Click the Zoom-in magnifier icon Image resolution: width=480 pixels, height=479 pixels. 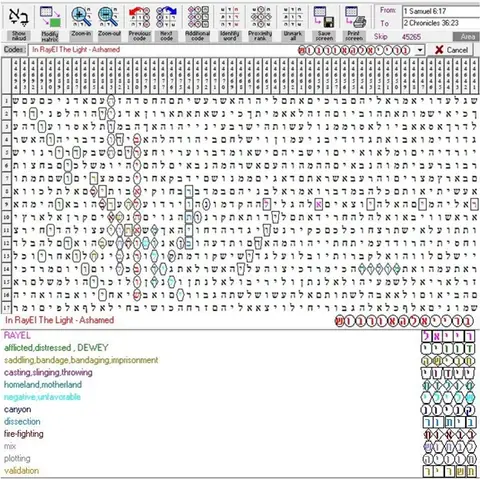point(81,17)
